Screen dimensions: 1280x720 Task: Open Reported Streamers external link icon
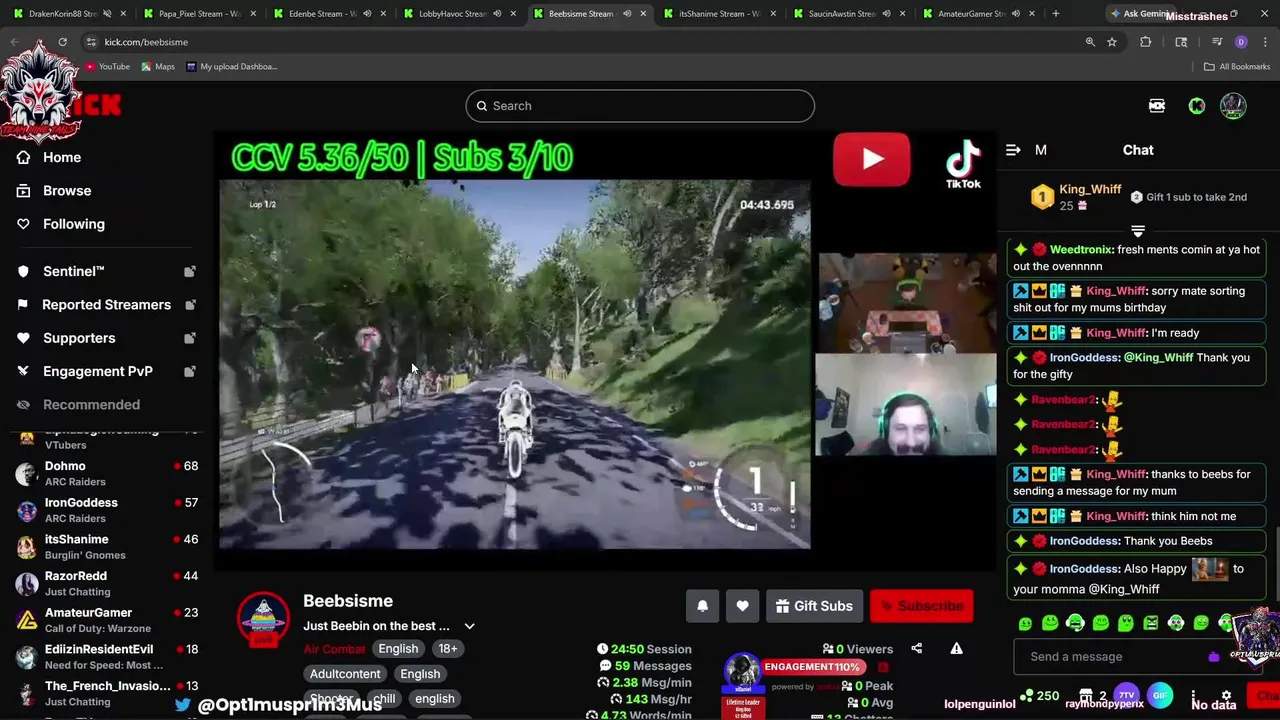(x=190, y=304)
